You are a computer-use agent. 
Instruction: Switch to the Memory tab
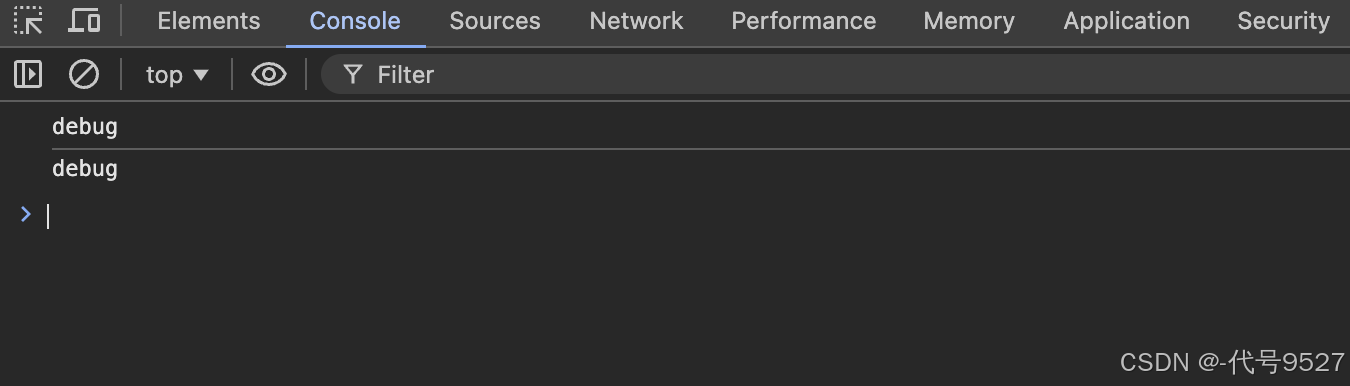click(969, 21)
